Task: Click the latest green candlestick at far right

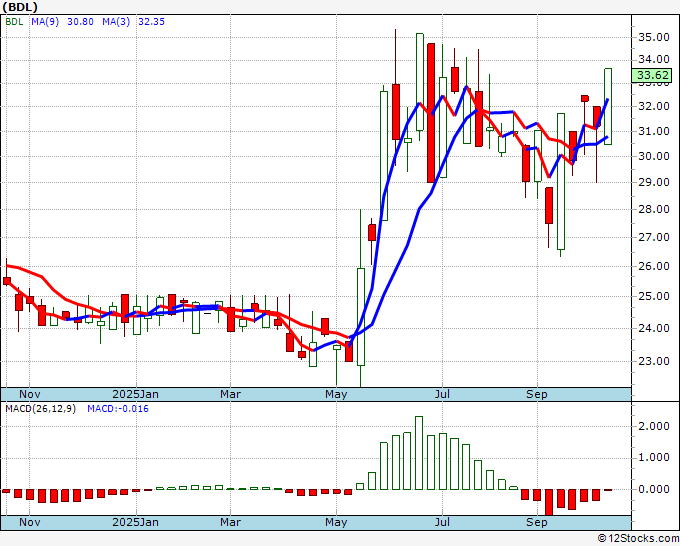Action: pyautogui.click(x=608, y=105)
